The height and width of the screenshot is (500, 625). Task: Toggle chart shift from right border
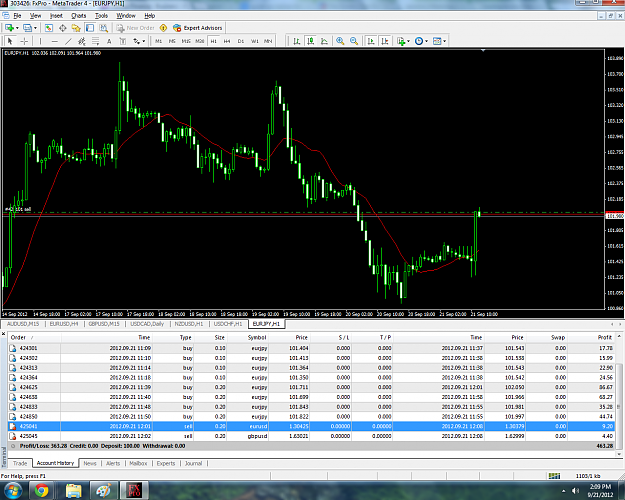[x=385, y=41]
